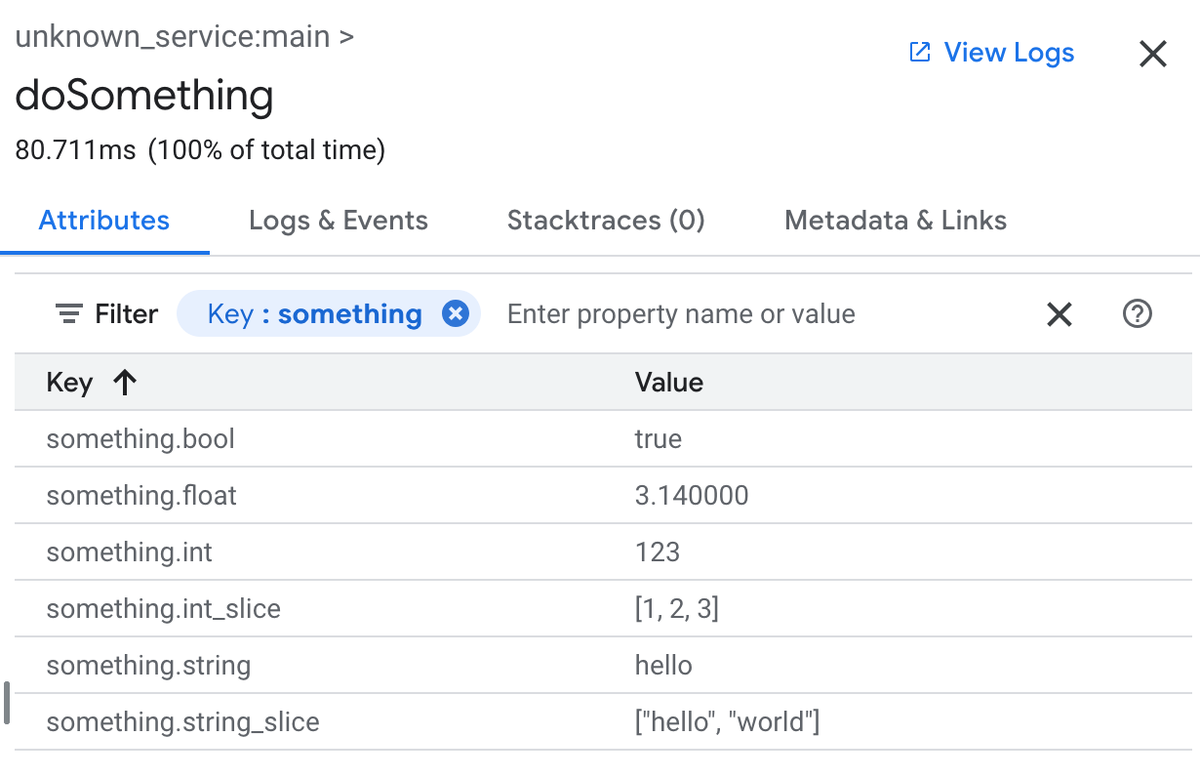
Task: Click the unknown_service:main breadcrumb
Action: pos(171,37)
